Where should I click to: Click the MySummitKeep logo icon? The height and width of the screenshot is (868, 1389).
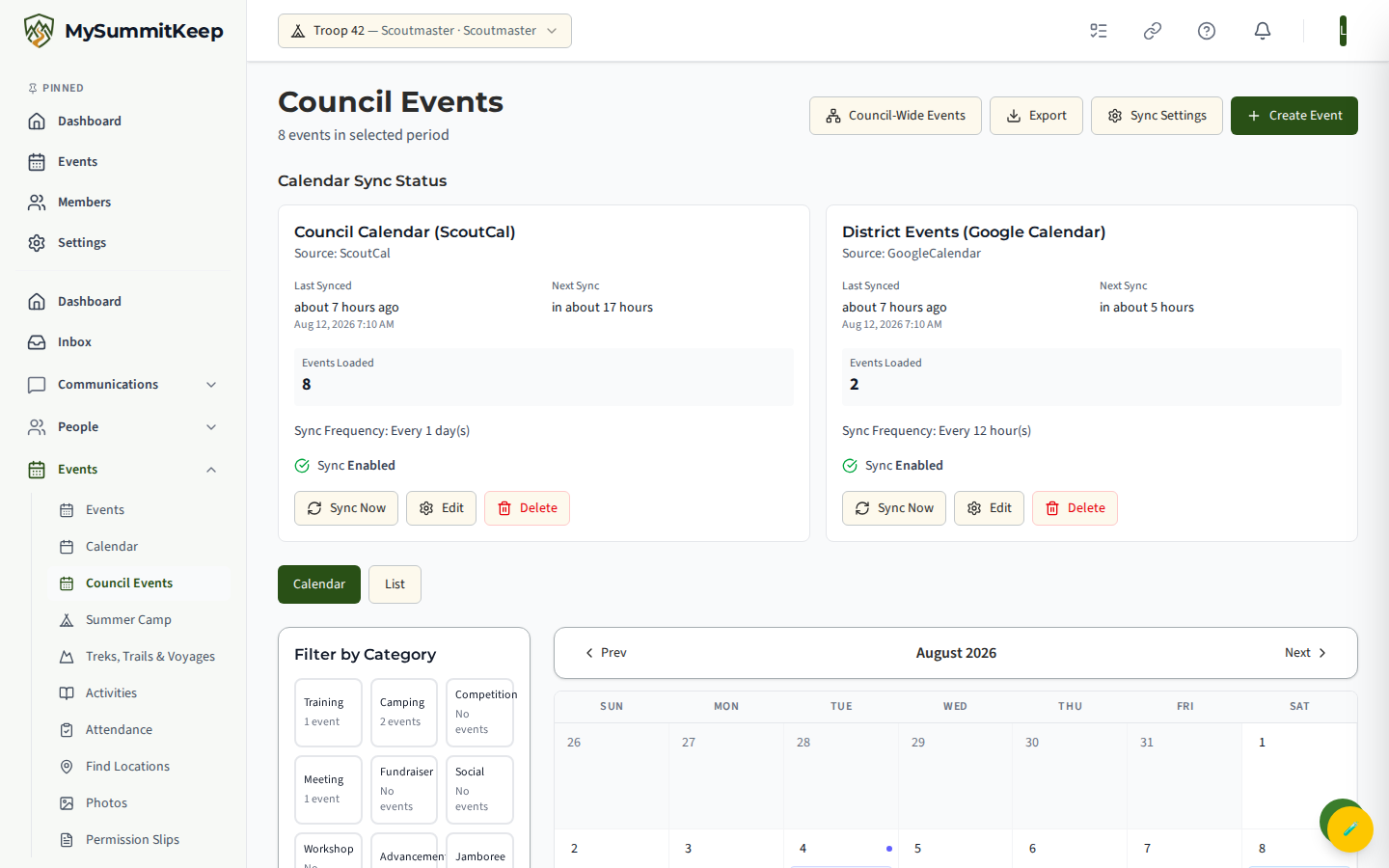(39, 31)
